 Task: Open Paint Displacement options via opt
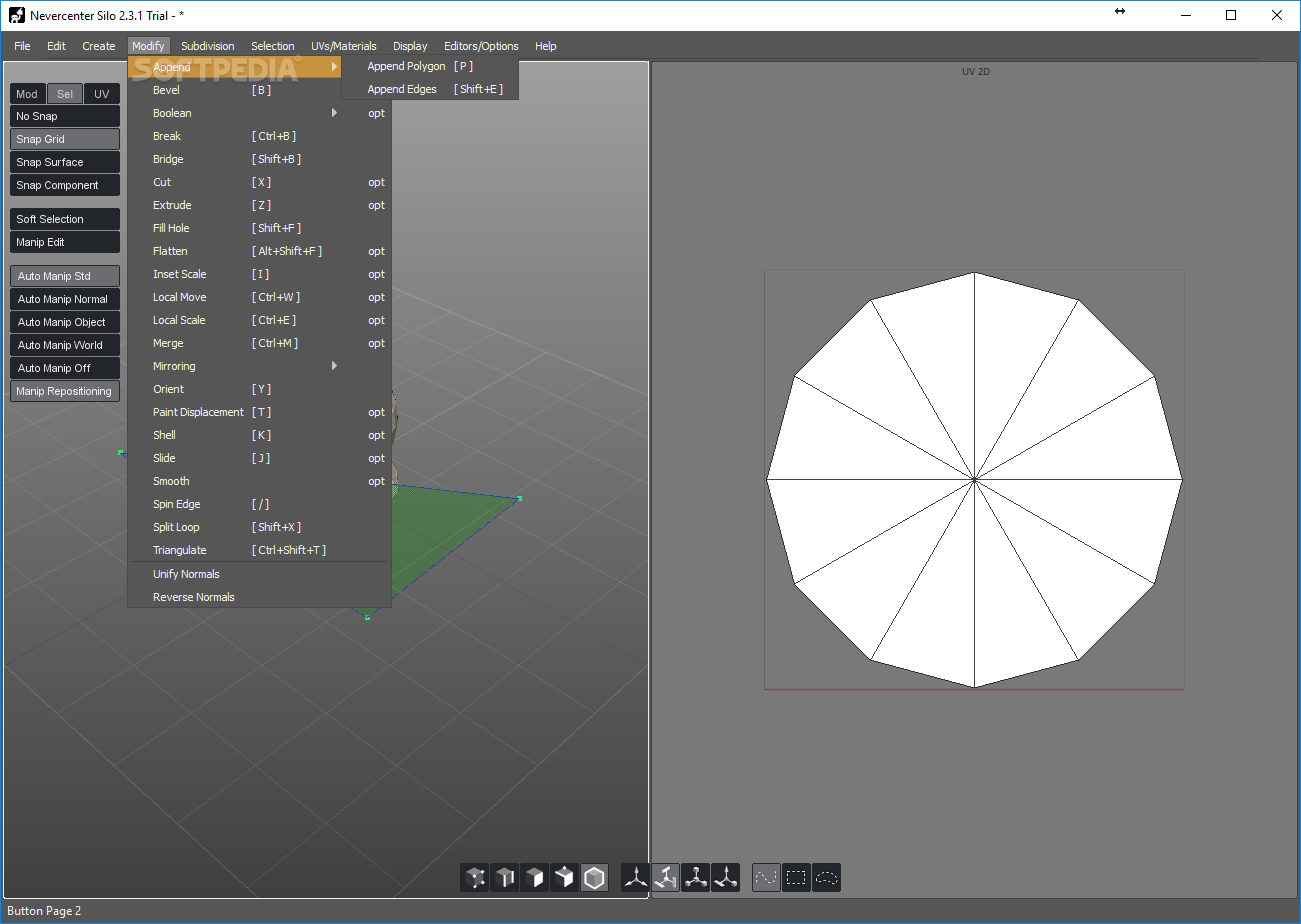[x=376, y=412]
